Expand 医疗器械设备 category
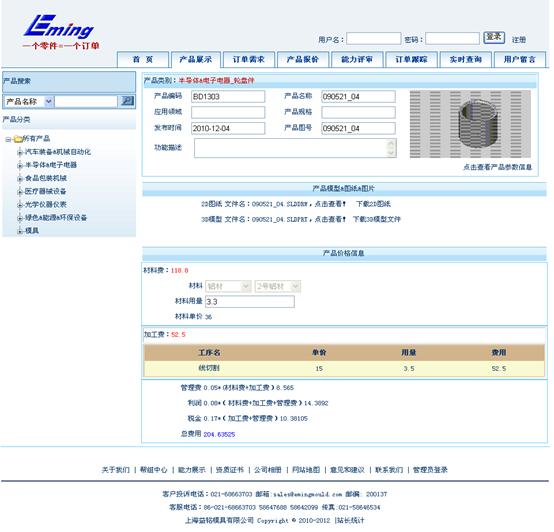 tap(20, 192)
